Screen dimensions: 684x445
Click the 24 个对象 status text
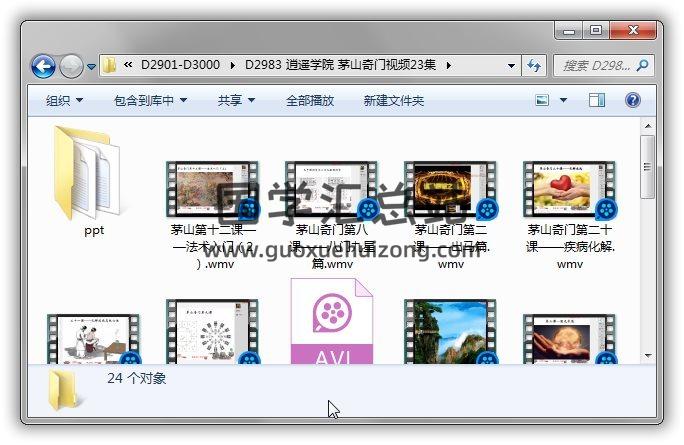coord(137,378)
